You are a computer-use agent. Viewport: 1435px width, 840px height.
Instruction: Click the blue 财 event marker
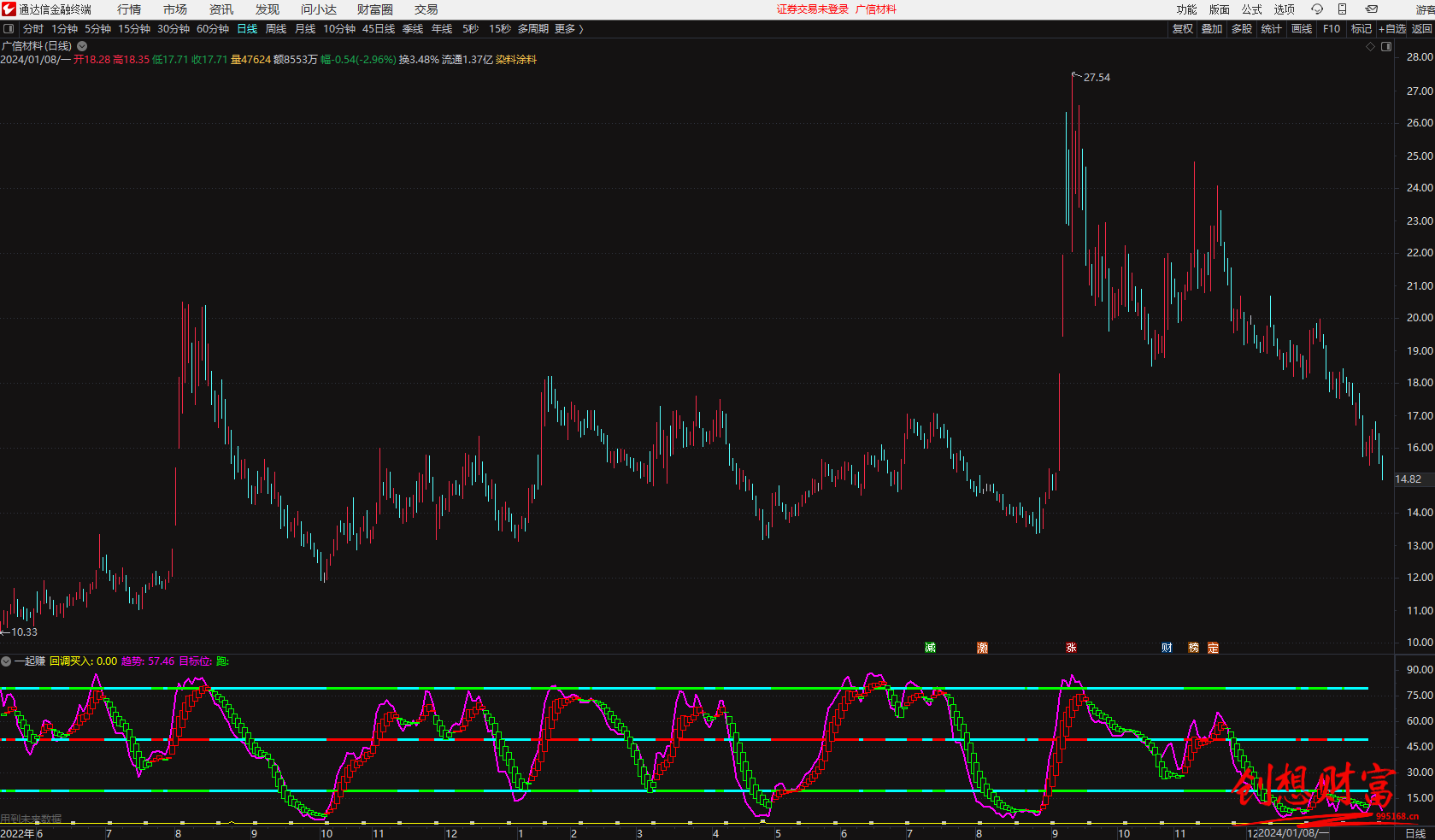[1167, 648]
